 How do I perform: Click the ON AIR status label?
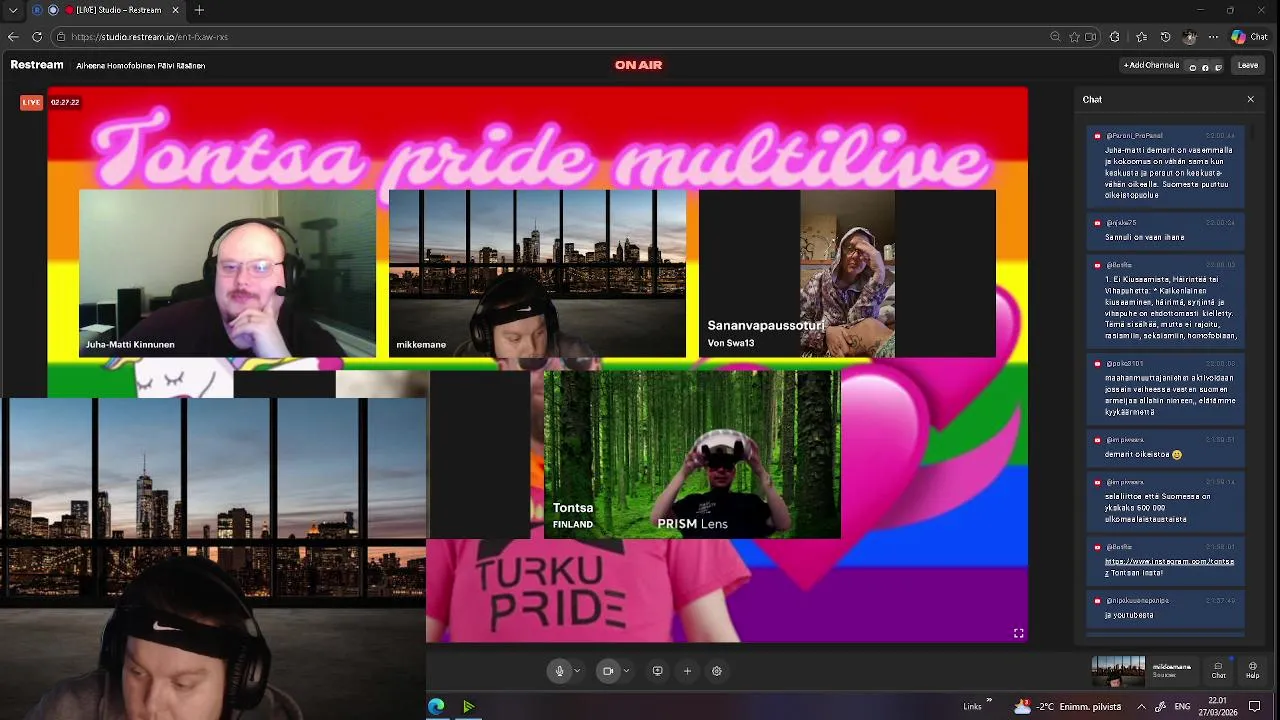click(x=638, y=65)
